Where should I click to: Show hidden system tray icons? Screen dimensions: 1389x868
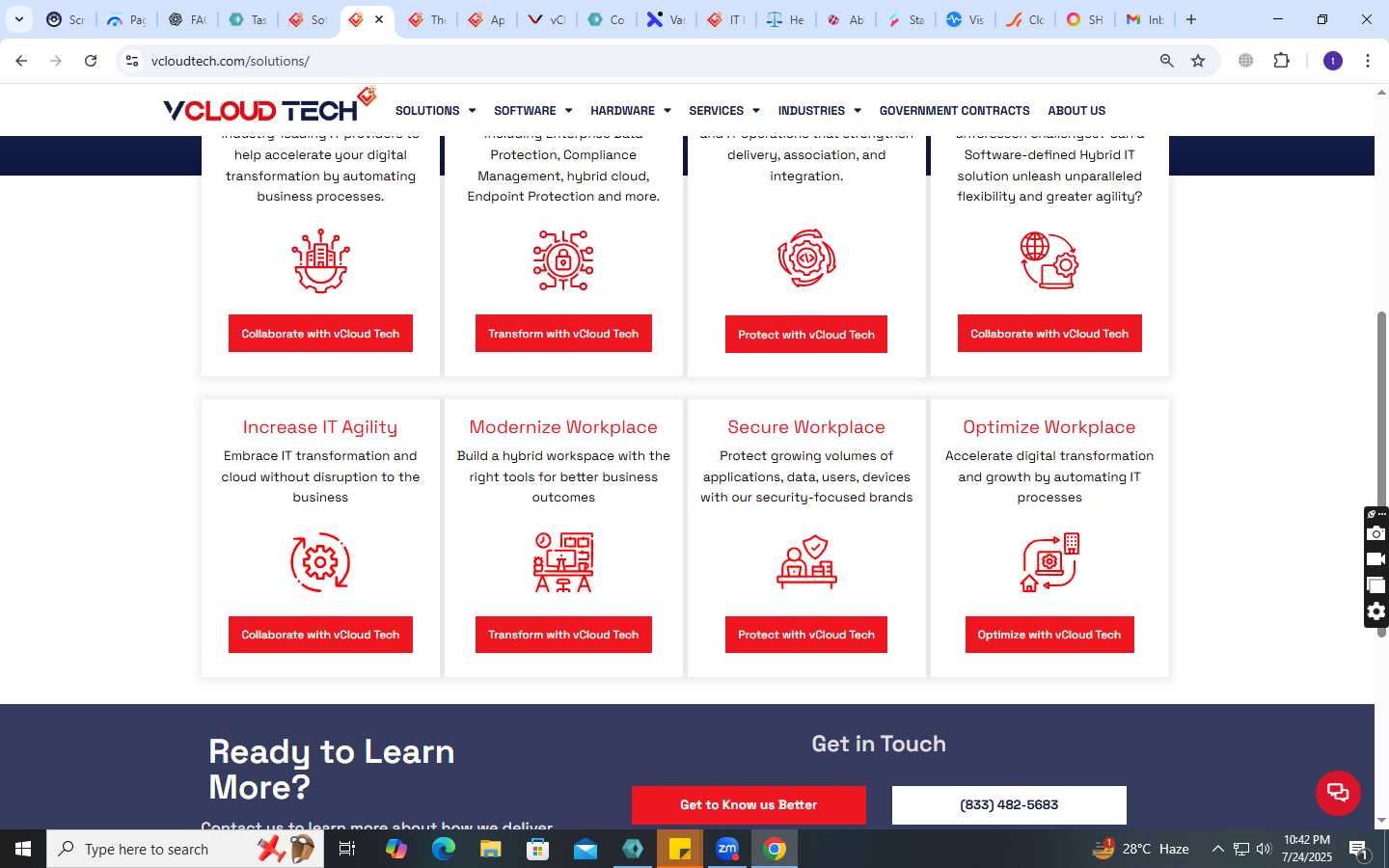tap(1217, 849)
